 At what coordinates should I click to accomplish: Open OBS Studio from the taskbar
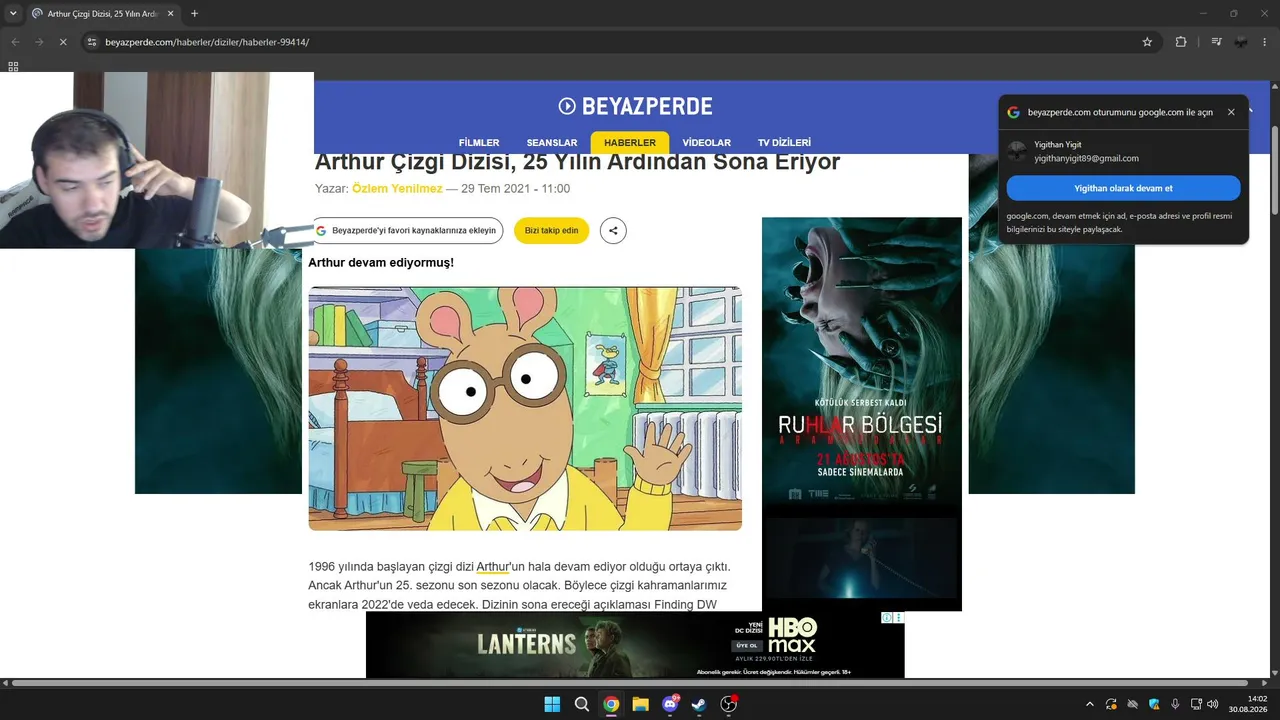point(729,704)
